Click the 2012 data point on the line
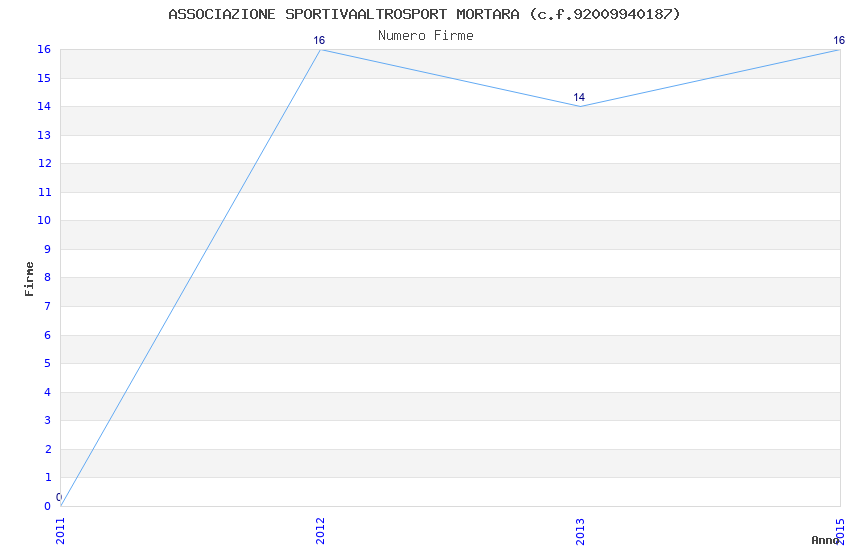850x550 pixels. point(320,50)
